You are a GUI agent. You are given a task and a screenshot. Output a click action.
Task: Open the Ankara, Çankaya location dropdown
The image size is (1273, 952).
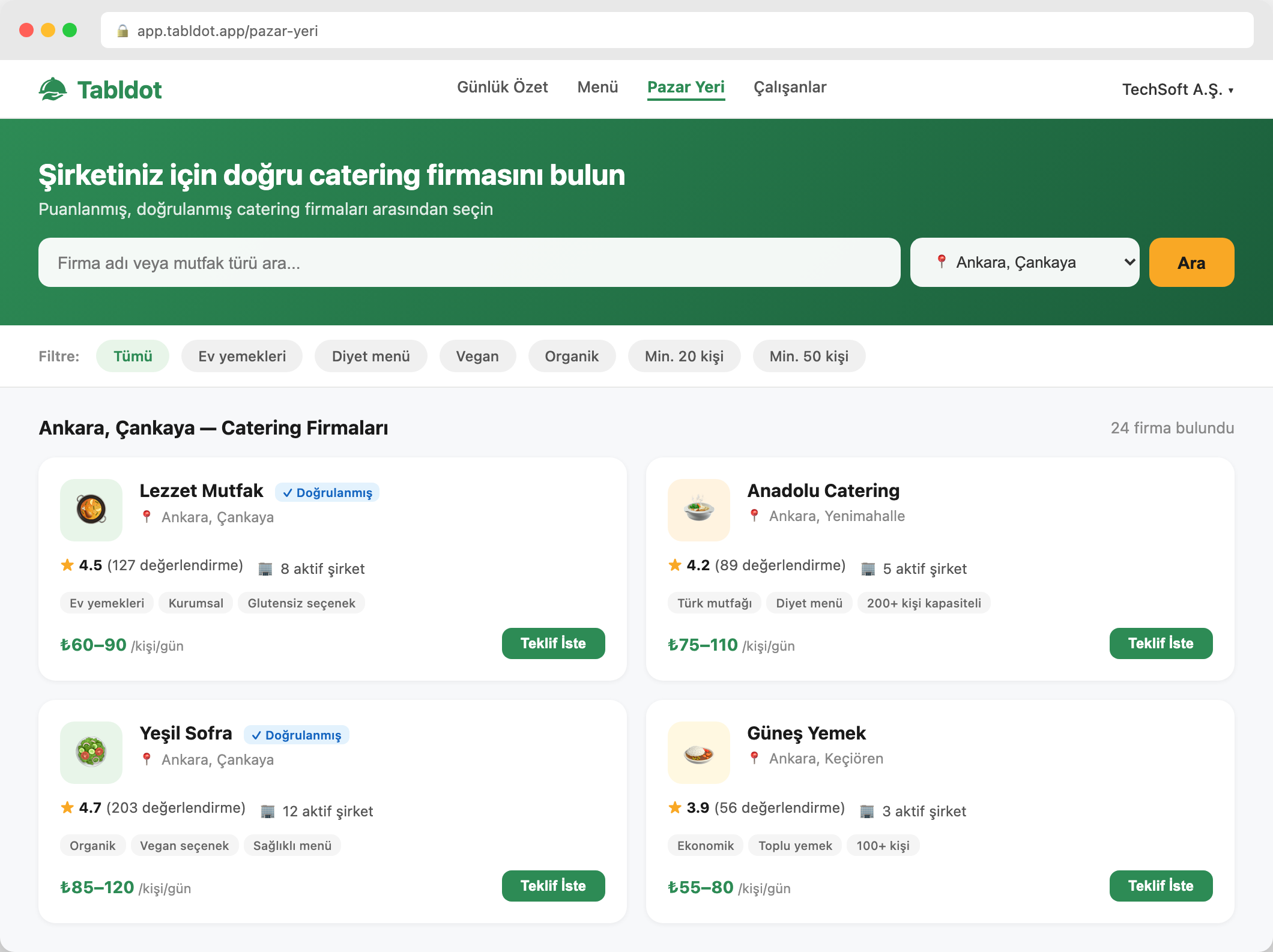1024,262
